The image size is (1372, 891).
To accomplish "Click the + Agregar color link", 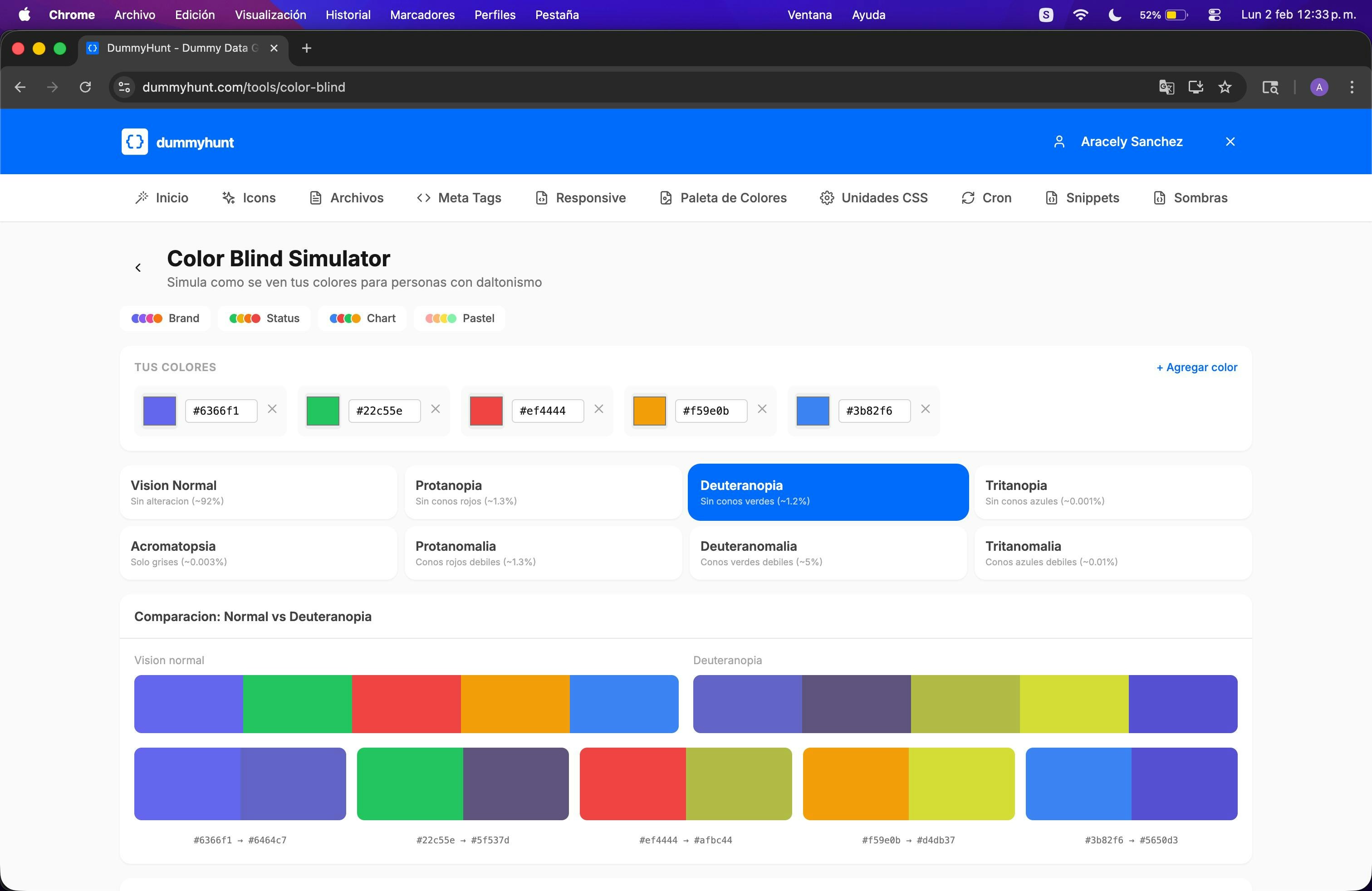I will tap(1197, 367).
